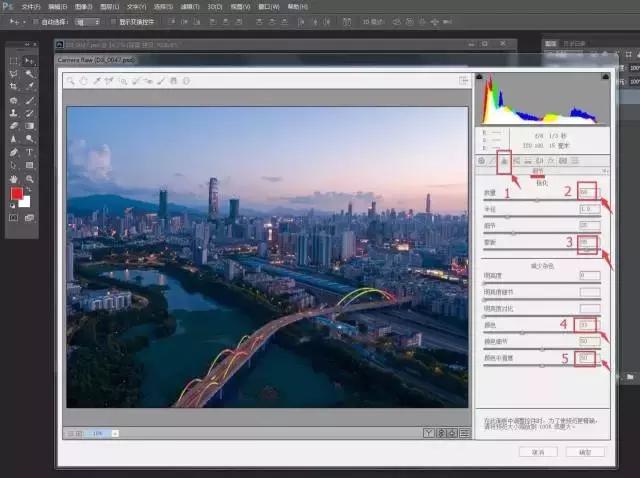Click the 取消 button

(538, 452)
